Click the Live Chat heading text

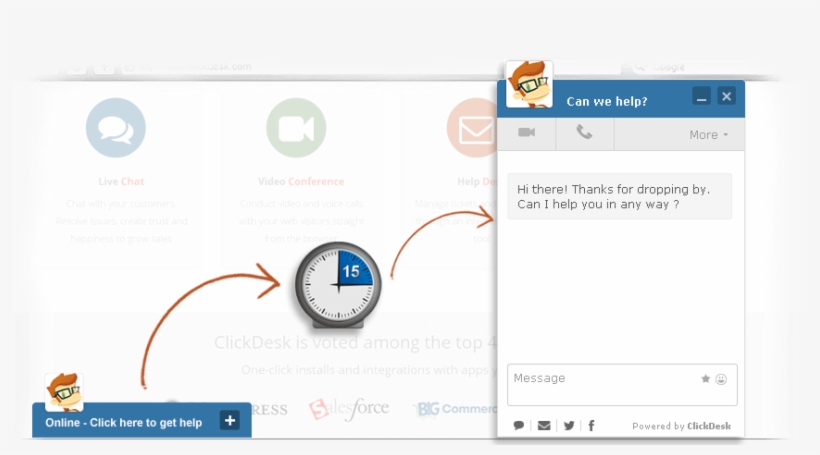tap(121, 181)
